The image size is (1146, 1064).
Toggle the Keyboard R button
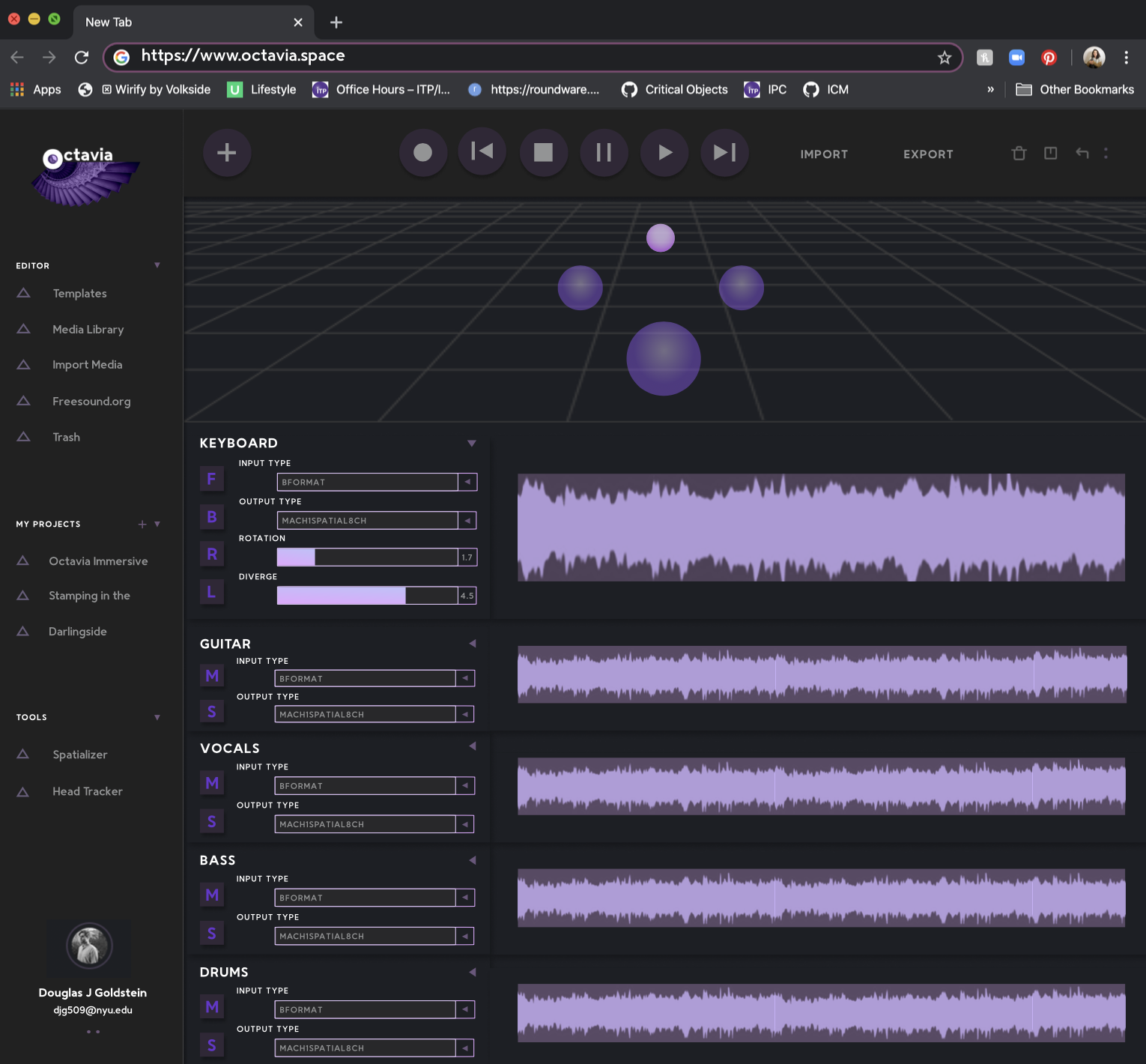pos(212,554)
